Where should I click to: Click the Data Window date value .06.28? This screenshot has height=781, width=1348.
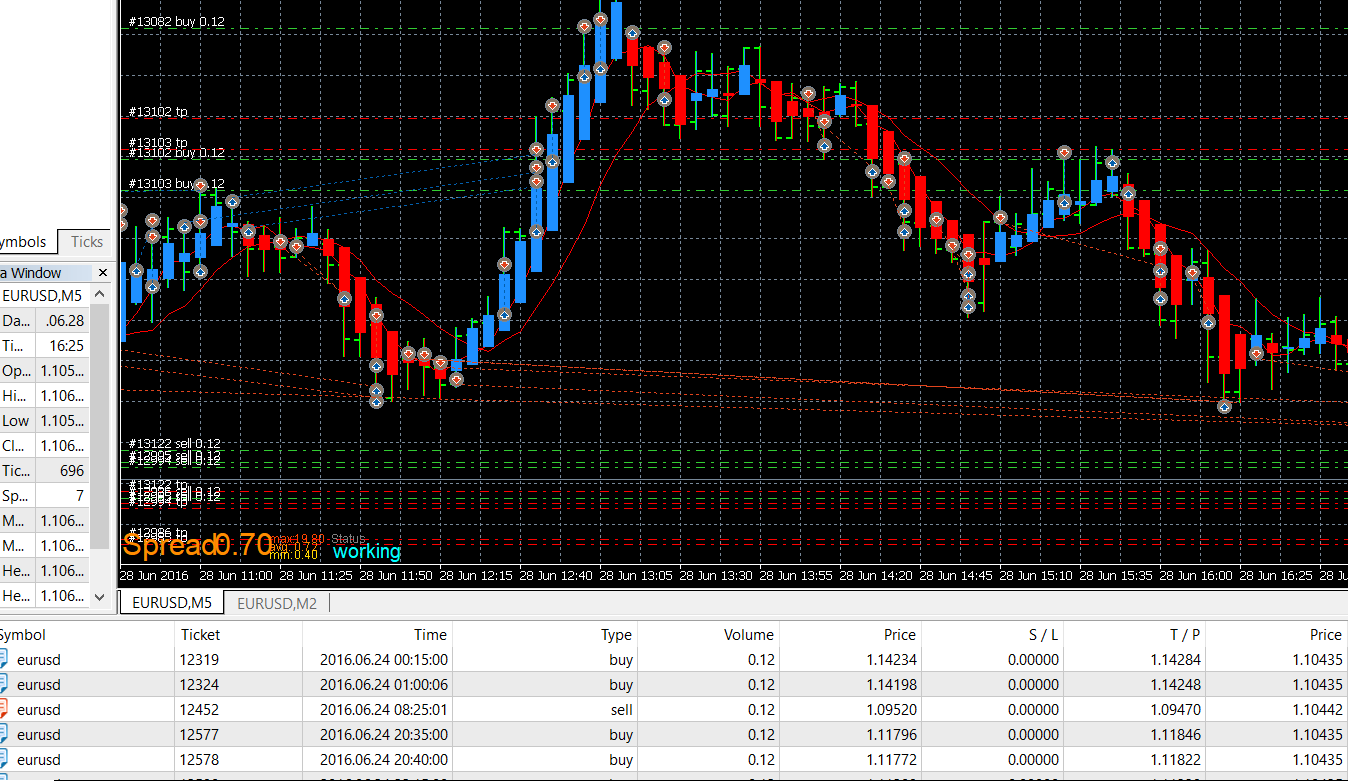coord(65,321)
